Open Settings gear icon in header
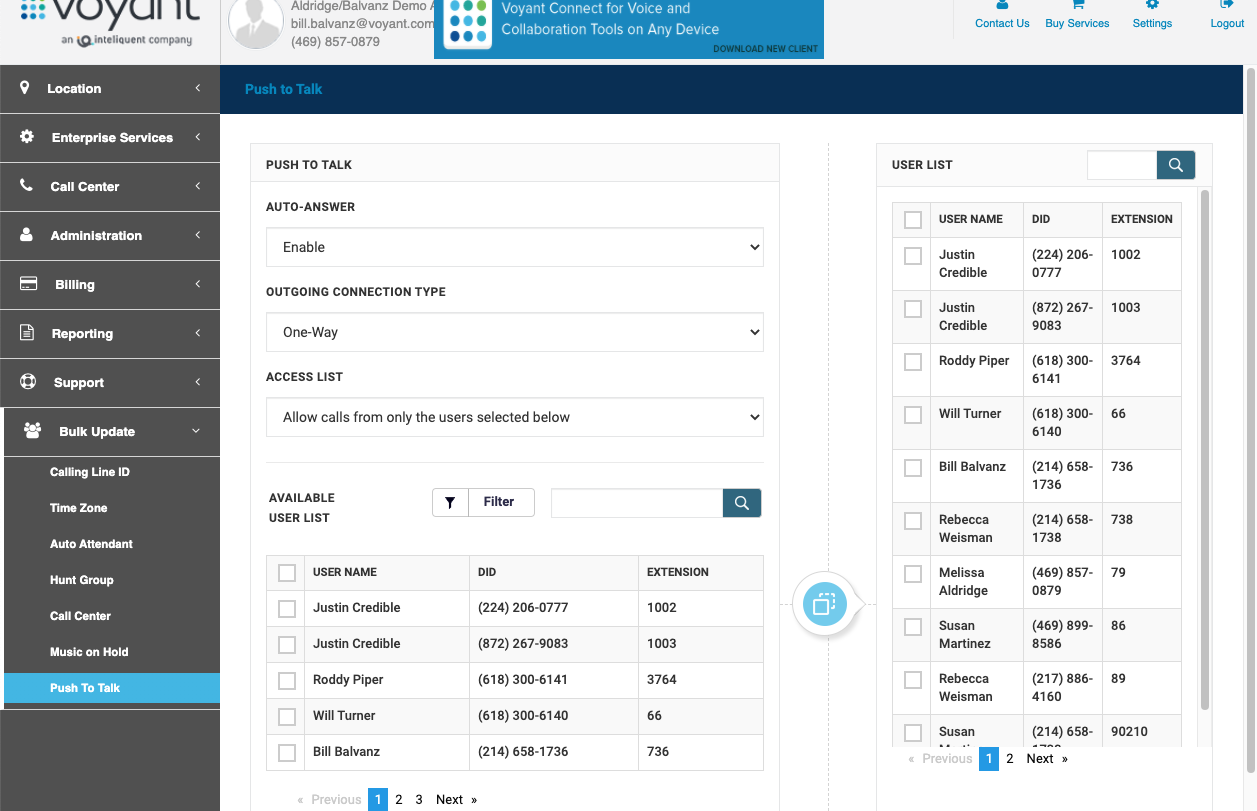Viewport: 1257px width, 811px height. (x=1152, y=6)
